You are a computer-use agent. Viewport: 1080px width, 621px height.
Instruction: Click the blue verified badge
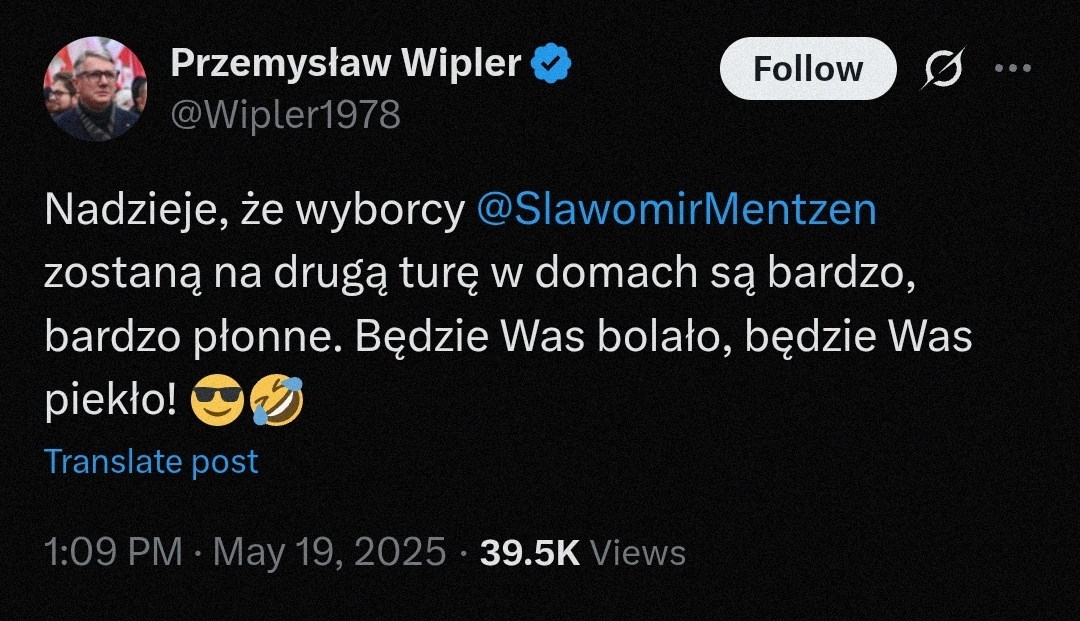(551, 63)
